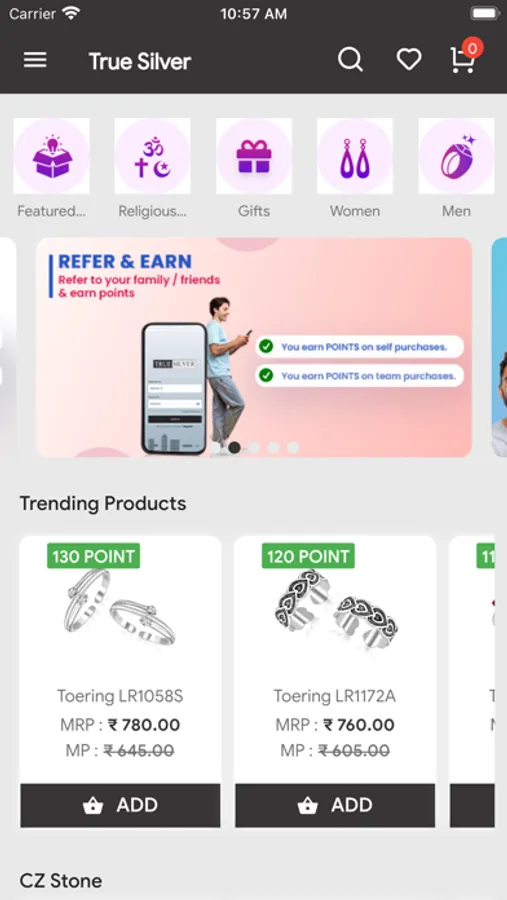Viewport: 507px width, 900px height.
Task: Click the Refer & Earn banner
Action: coord(254,347)
